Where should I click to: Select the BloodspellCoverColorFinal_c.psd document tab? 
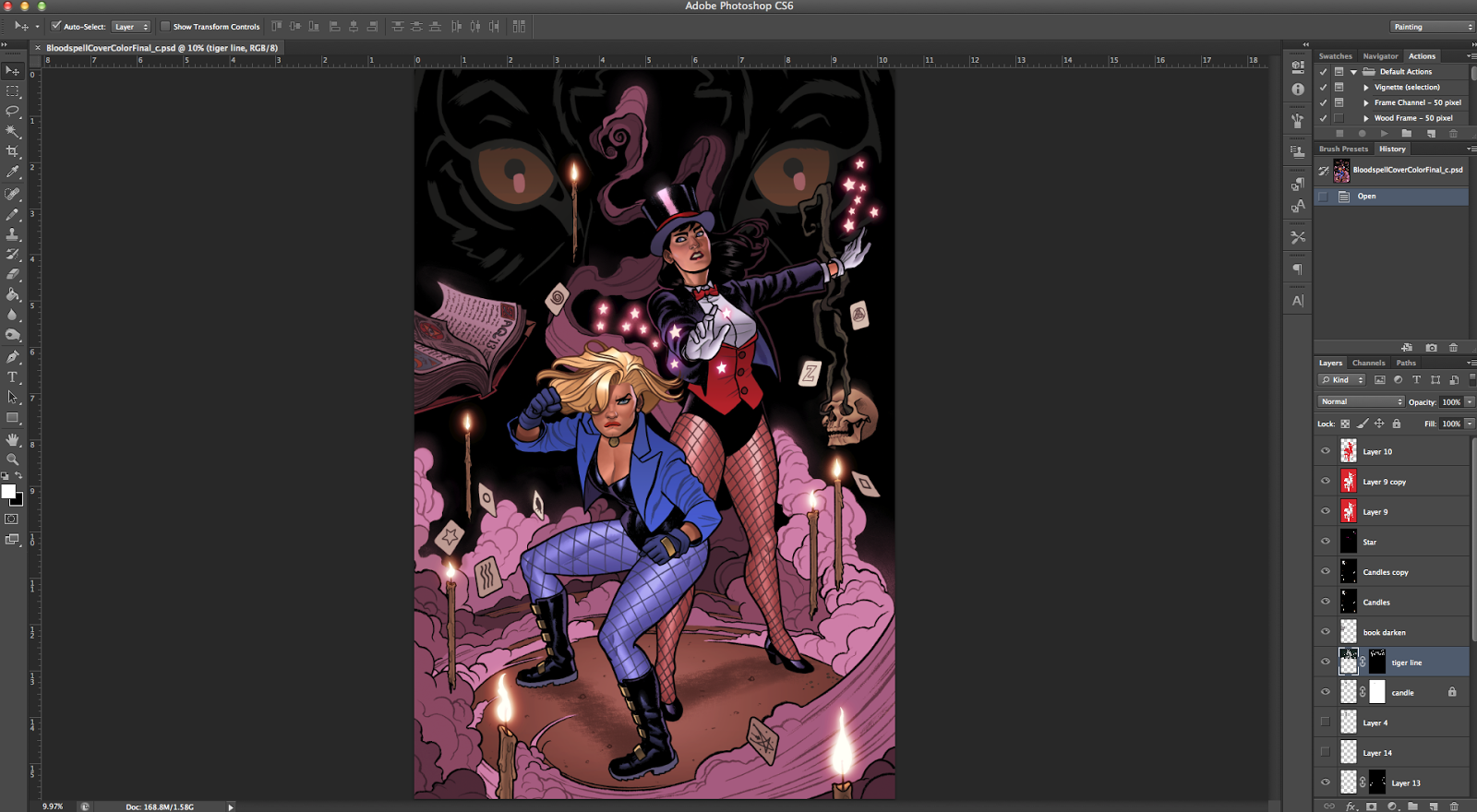[x=162, y=48]
